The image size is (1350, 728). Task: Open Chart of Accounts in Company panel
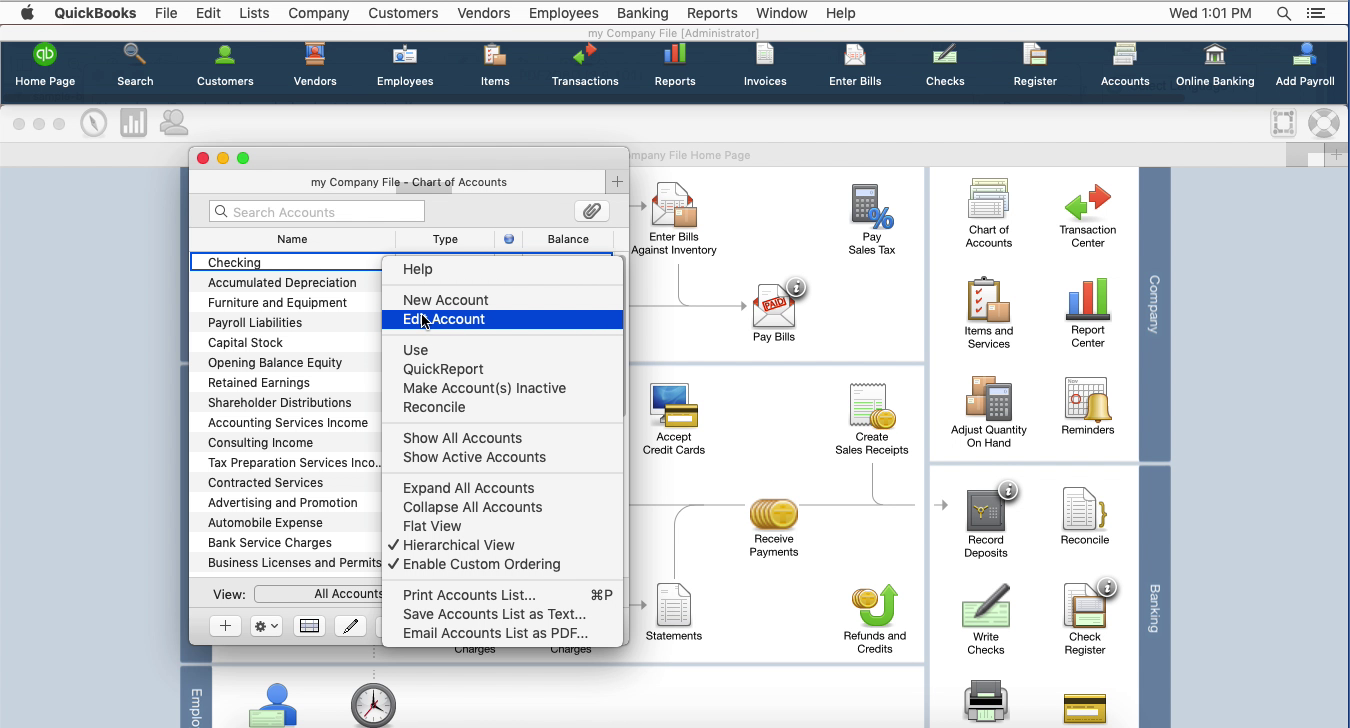click(x=989, y=213)
